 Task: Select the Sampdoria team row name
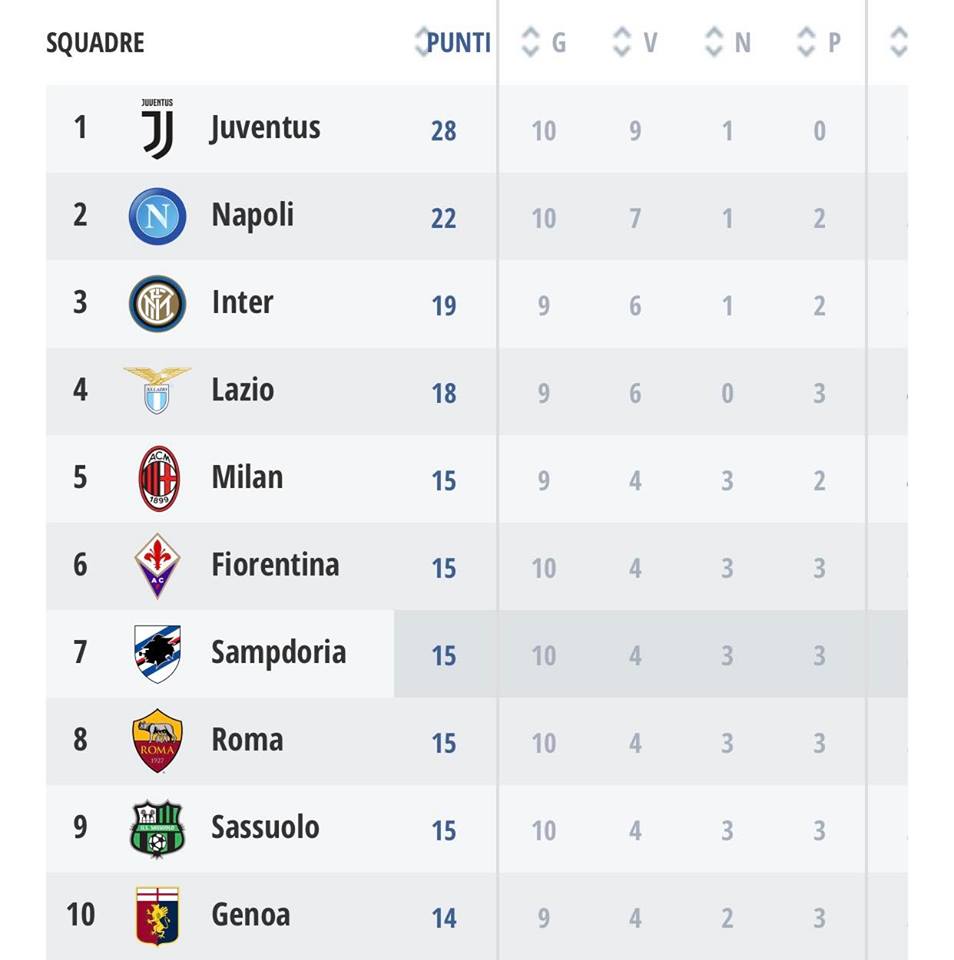278,653
